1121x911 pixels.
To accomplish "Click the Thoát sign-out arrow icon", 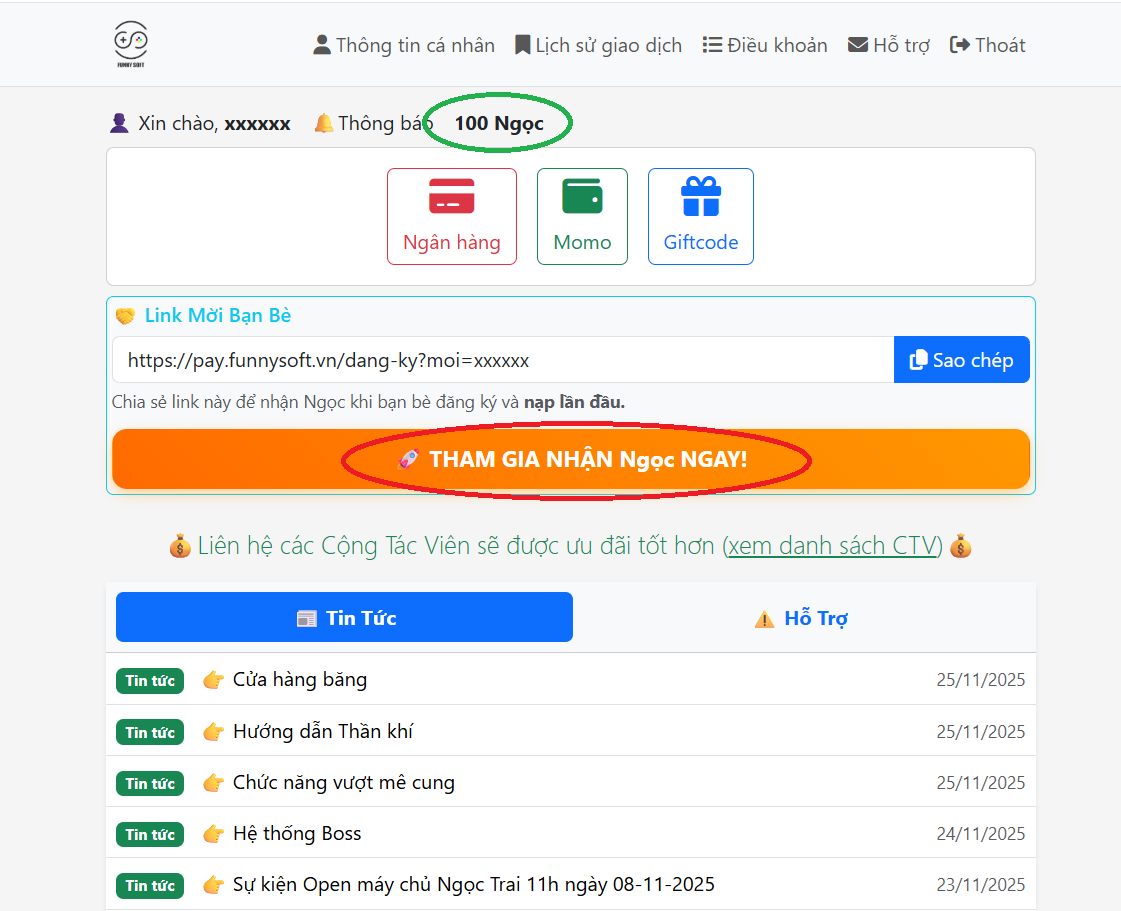I will point(960,45).
